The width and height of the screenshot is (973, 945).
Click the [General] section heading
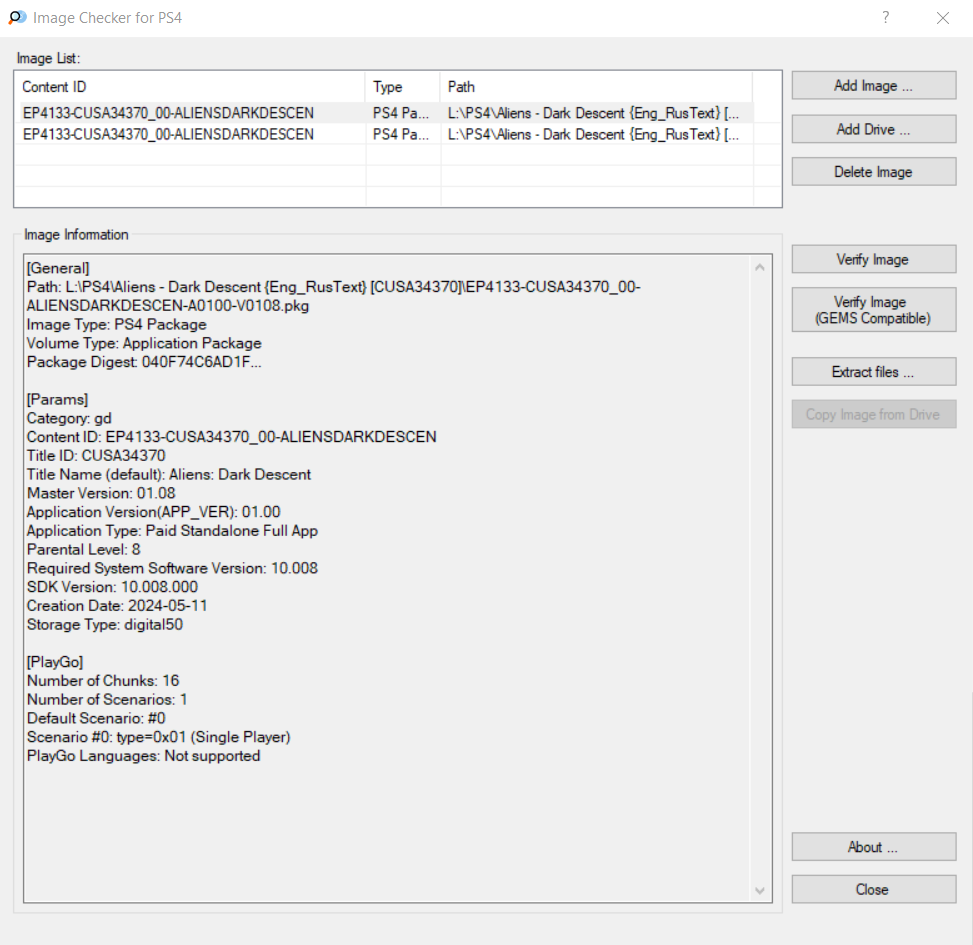(x=58, y=268)
